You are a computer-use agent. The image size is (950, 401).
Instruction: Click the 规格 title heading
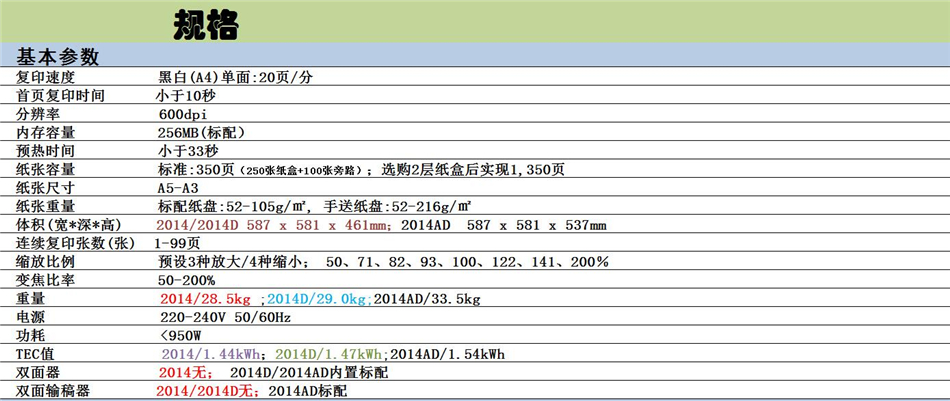[206, 24]
